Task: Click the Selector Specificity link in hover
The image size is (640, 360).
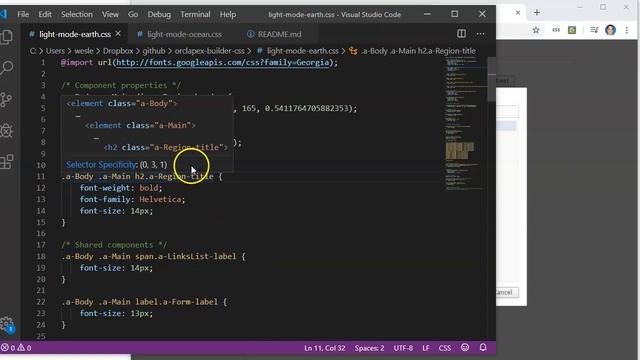Action: (102, 164)
